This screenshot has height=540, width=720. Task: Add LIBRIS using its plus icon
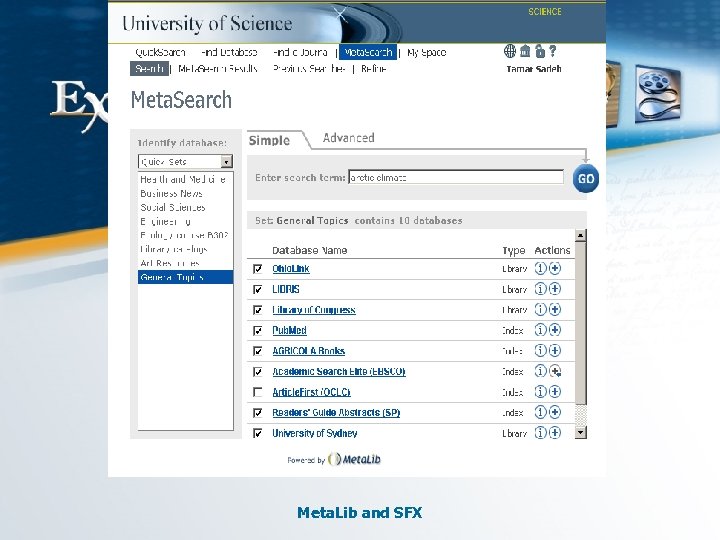(555, 289)
